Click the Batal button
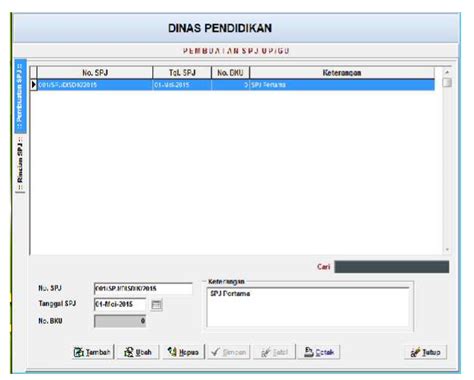This screenshot has height=380, width=474. pyautogui.click(x=274, y=352)
